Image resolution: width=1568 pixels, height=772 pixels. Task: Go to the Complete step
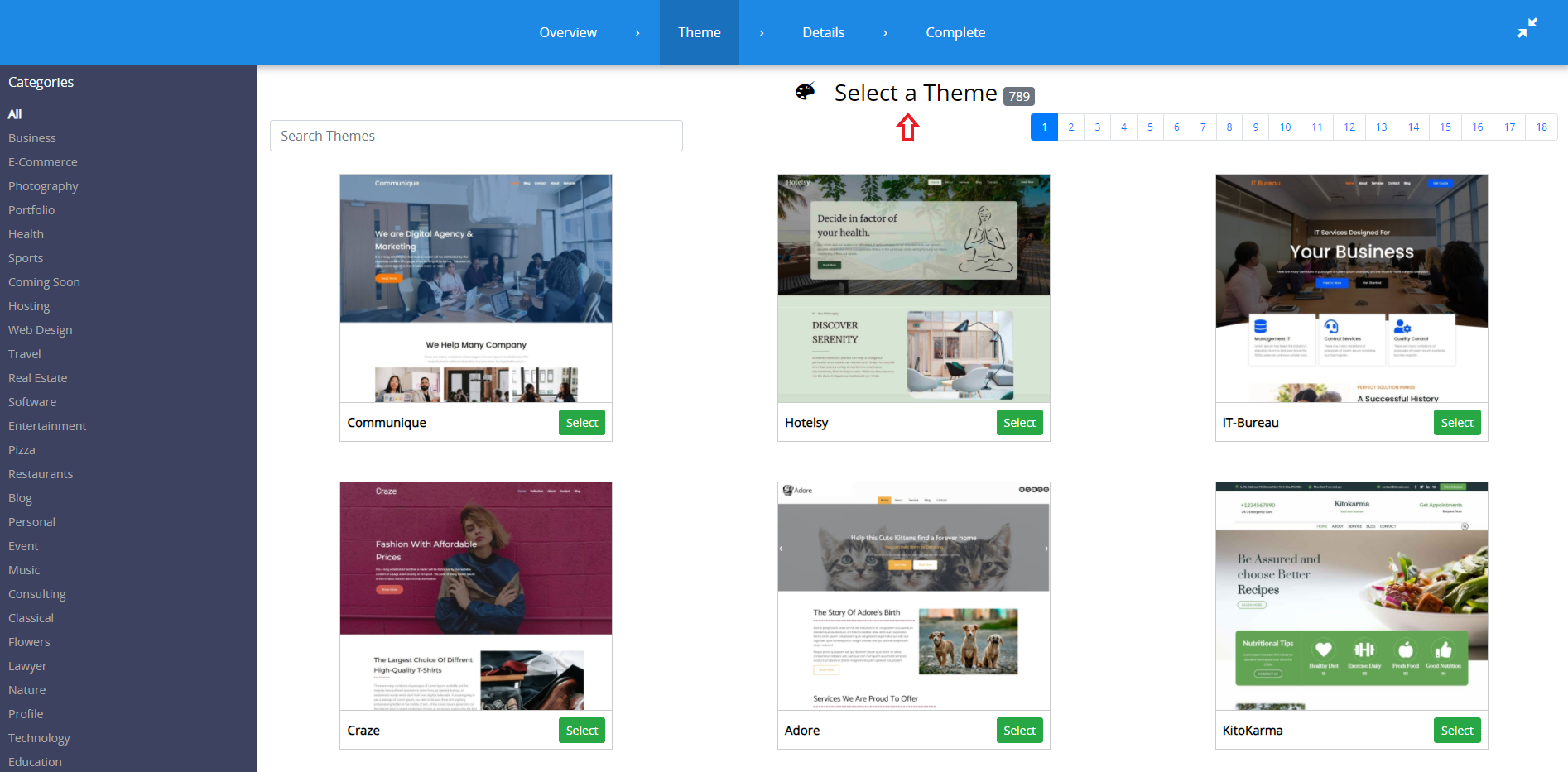point(955,33)
